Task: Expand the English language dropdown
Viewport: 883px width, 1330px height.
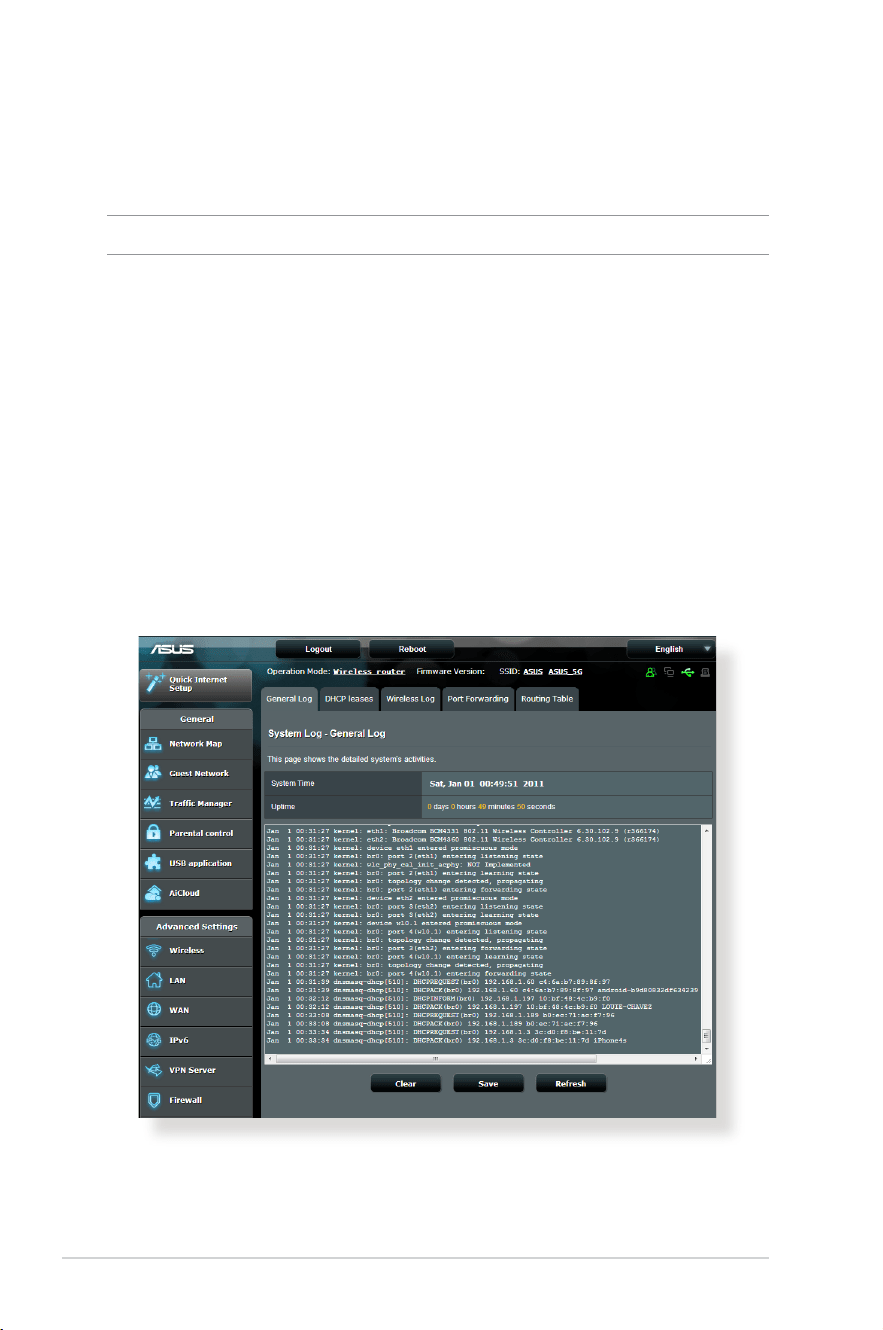Action: 670,649
